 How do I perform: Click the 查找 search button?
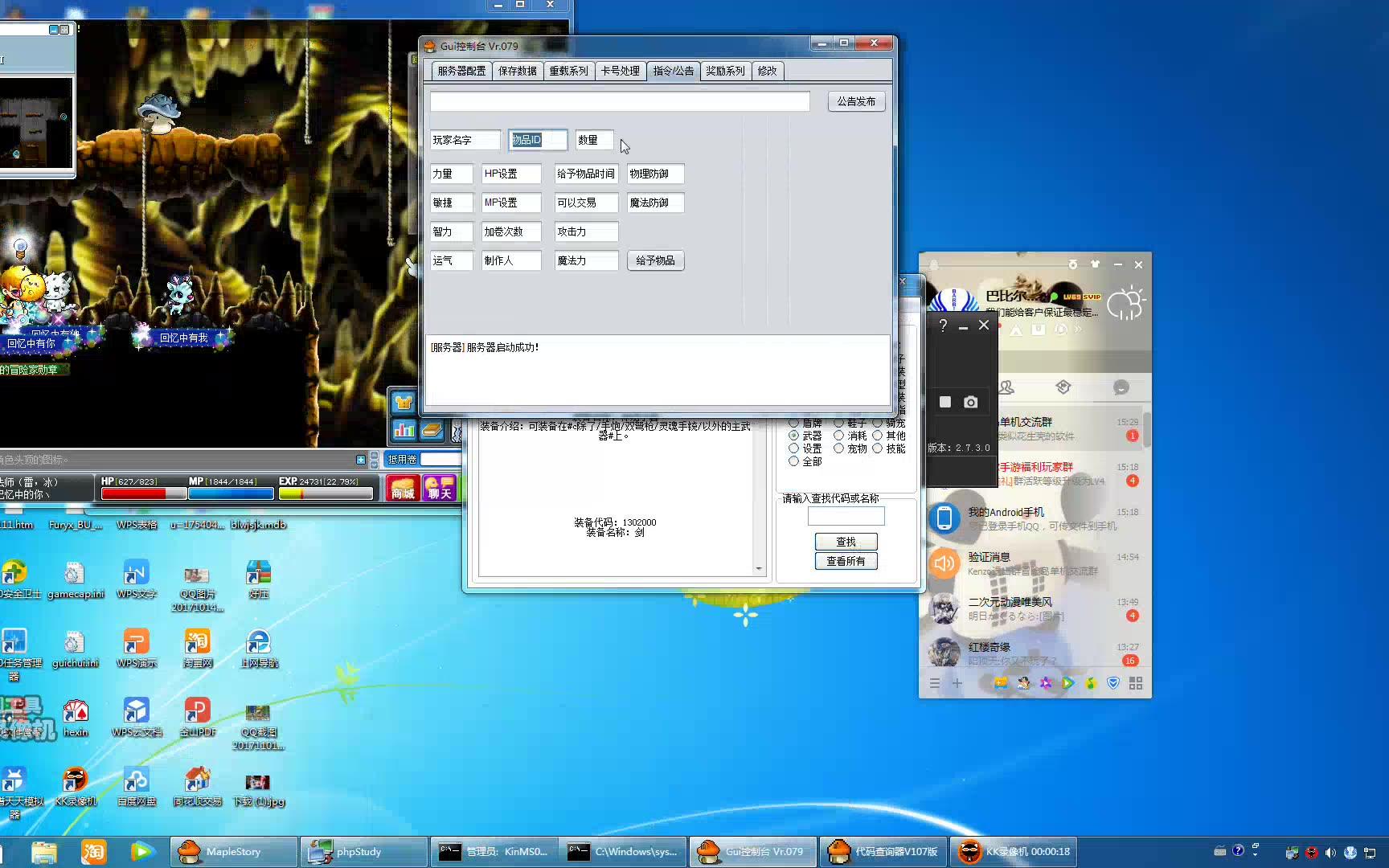tap(846, 542)
